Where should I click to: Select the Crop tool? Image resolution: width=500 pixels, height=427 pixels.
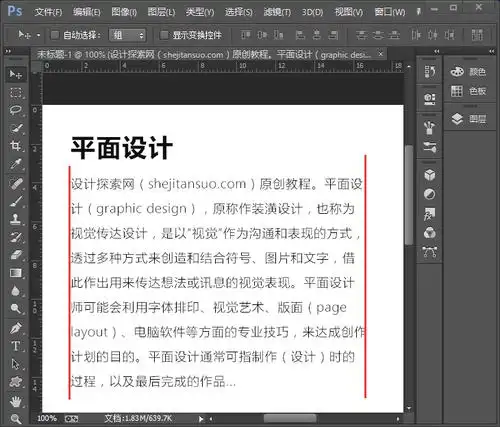click(16, 146)
